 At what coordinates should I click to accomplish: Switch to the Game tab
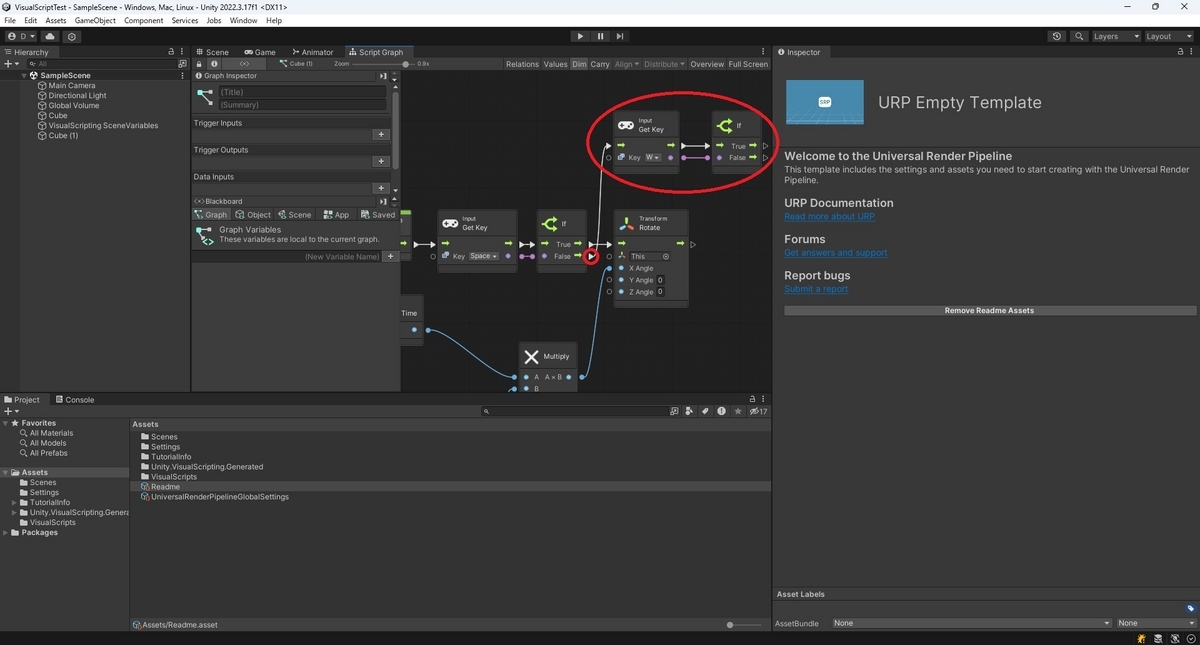(x=260, y=52)
